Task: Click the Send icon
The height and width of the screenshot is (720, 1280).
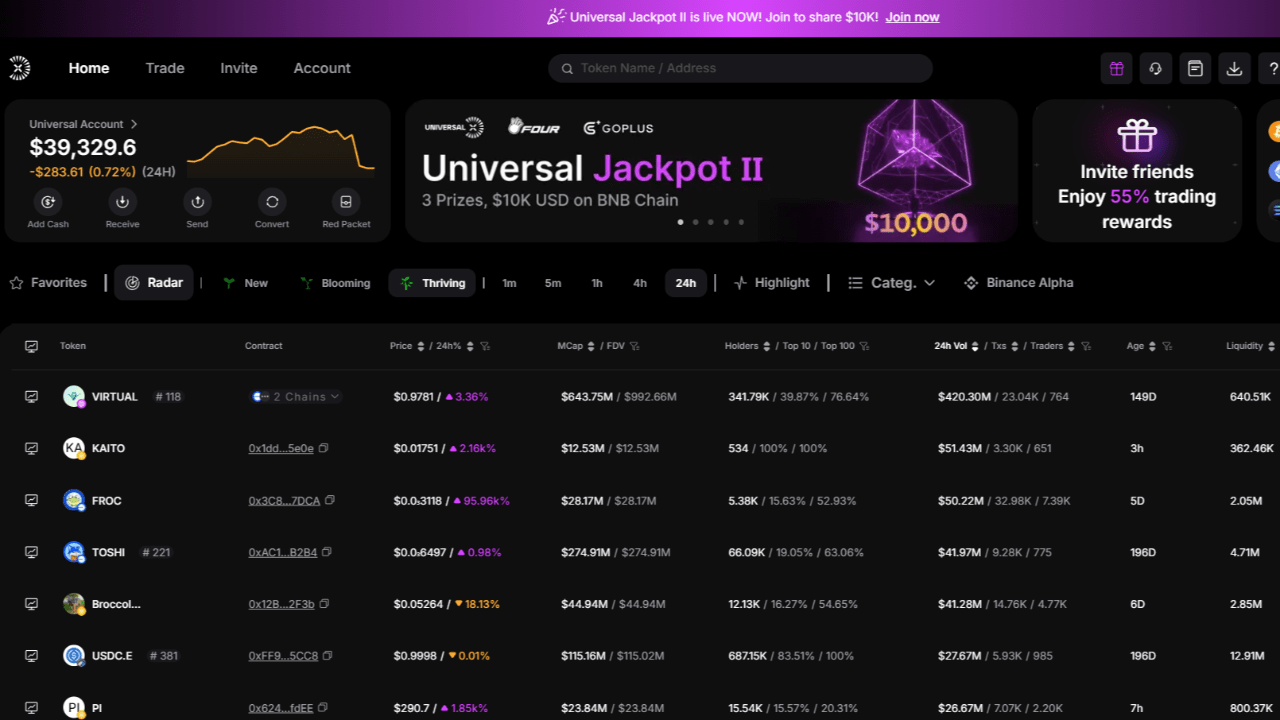Action: 197,201
